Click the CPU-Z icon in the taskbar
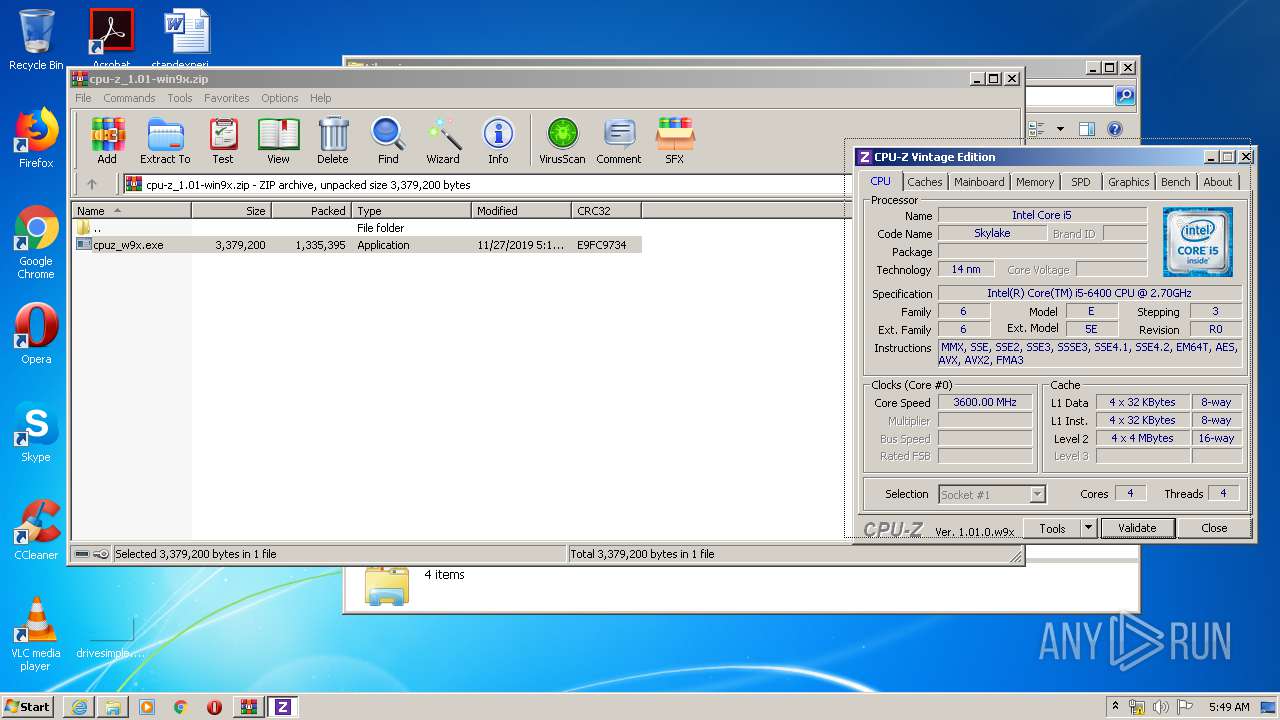 coord(282,706)
